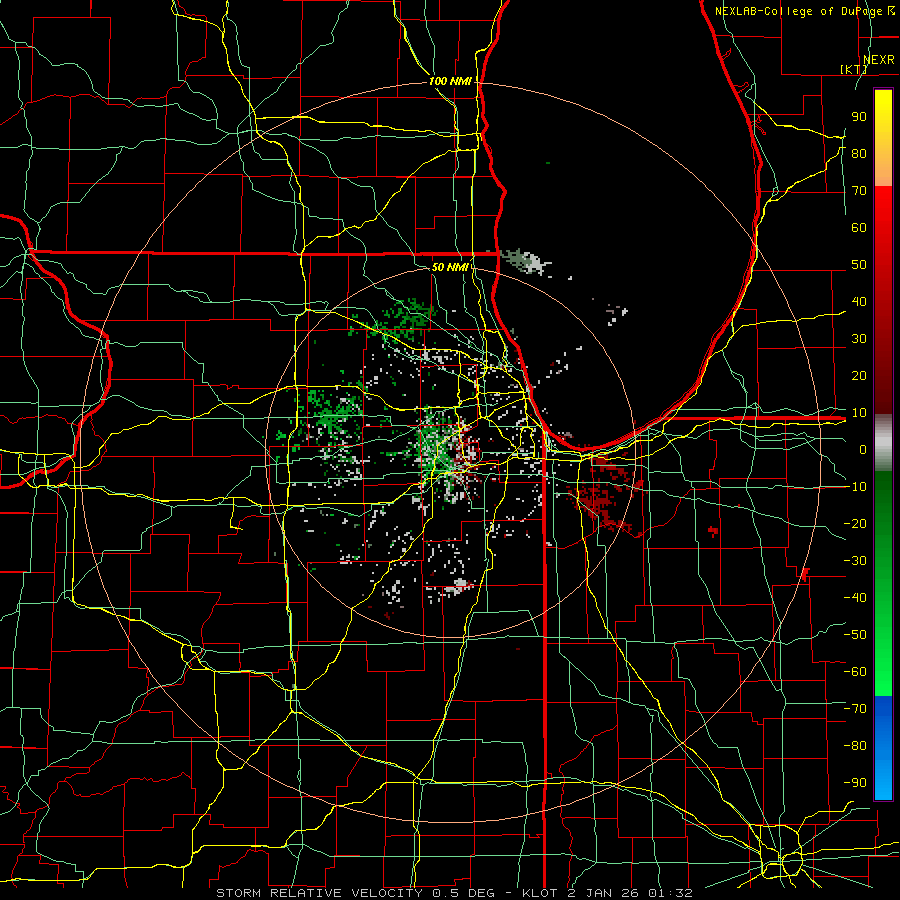Click the 0 value on velocity scale
Screen dimensions: 900x900
pos(863,449)
